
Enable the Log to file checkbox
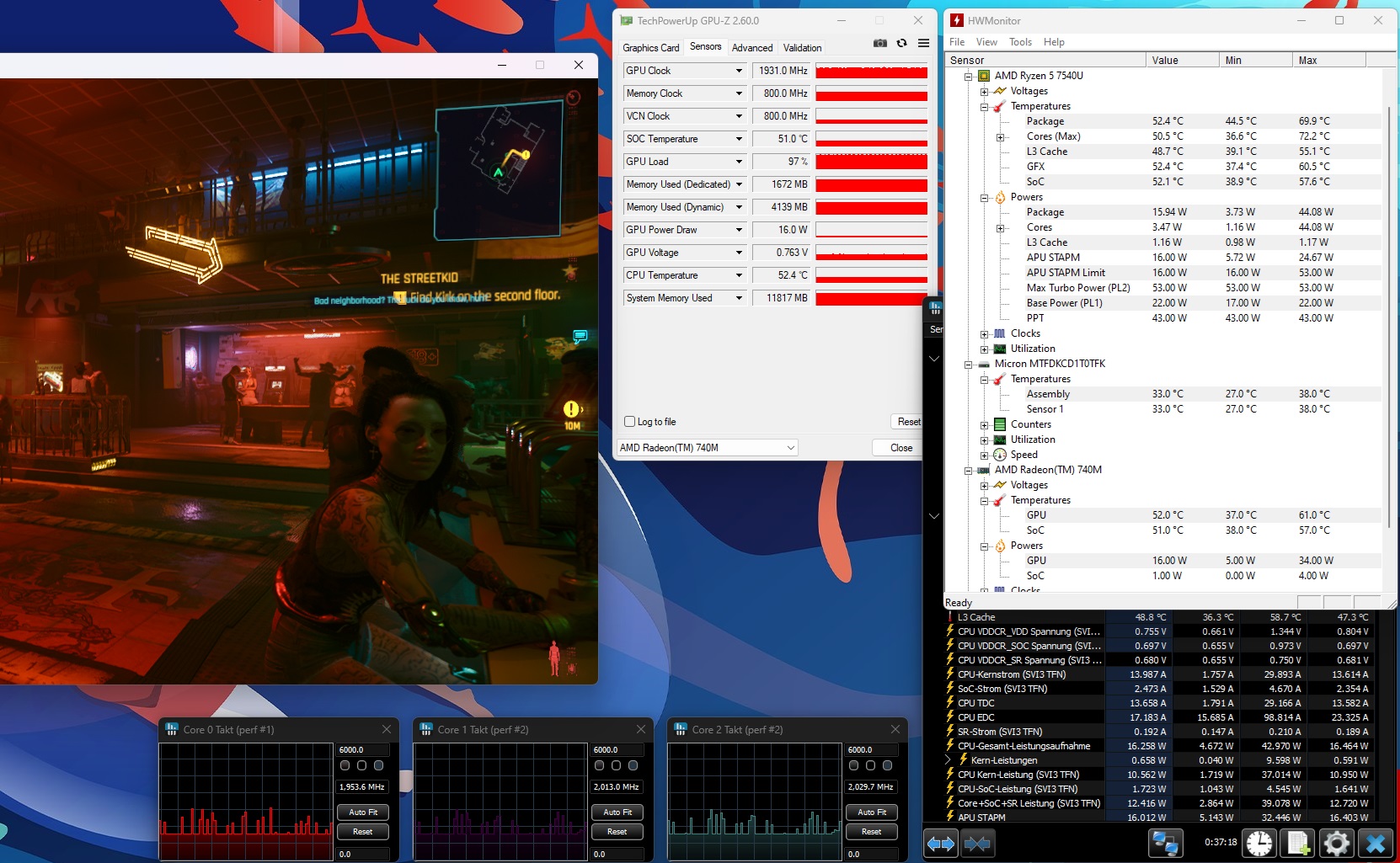pyautogui.click(x=629, y=422)
